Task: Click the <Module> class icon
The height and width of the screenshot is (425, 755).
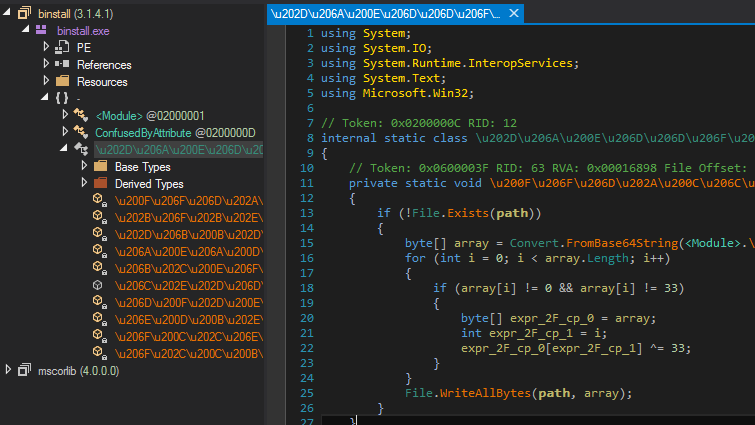Action: point(80,115)
